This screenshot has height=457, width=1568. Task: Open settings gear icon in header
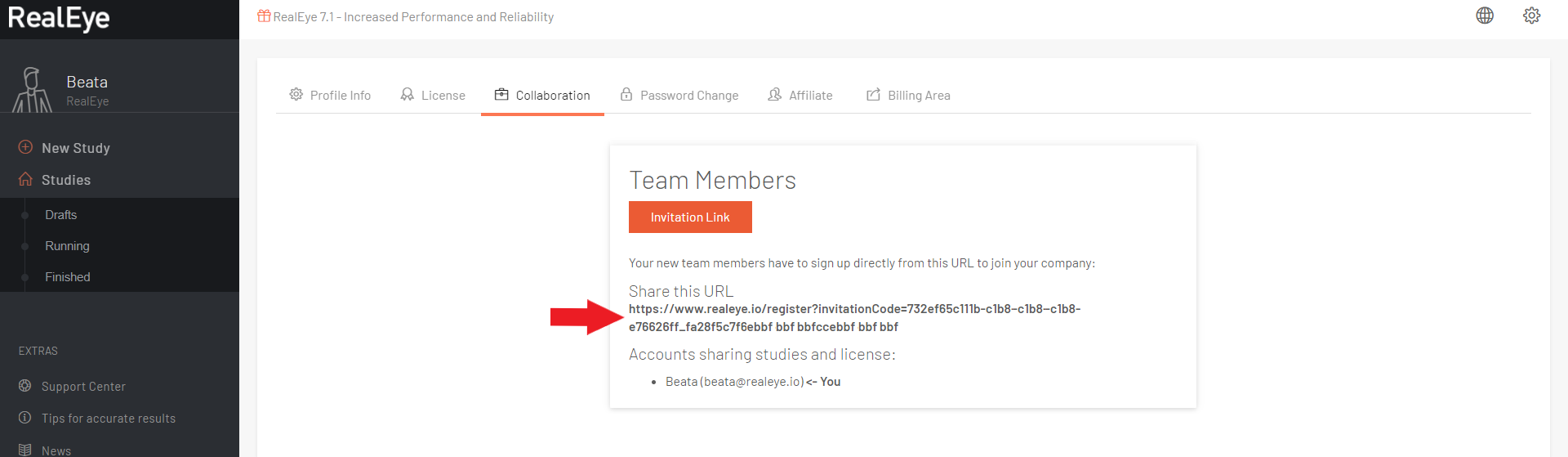(1531, 16)
